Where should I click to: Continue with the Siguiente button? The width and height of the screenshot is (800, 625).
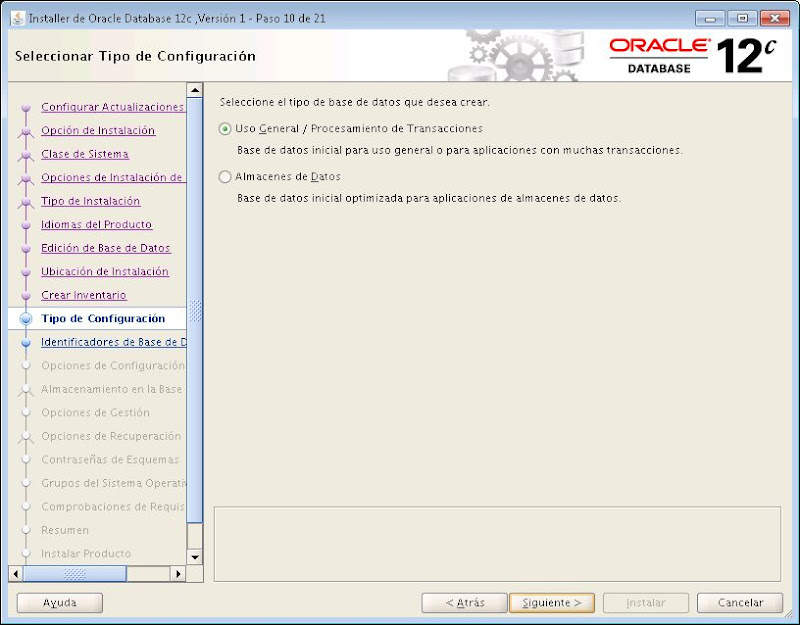click(x=552, y=603)
